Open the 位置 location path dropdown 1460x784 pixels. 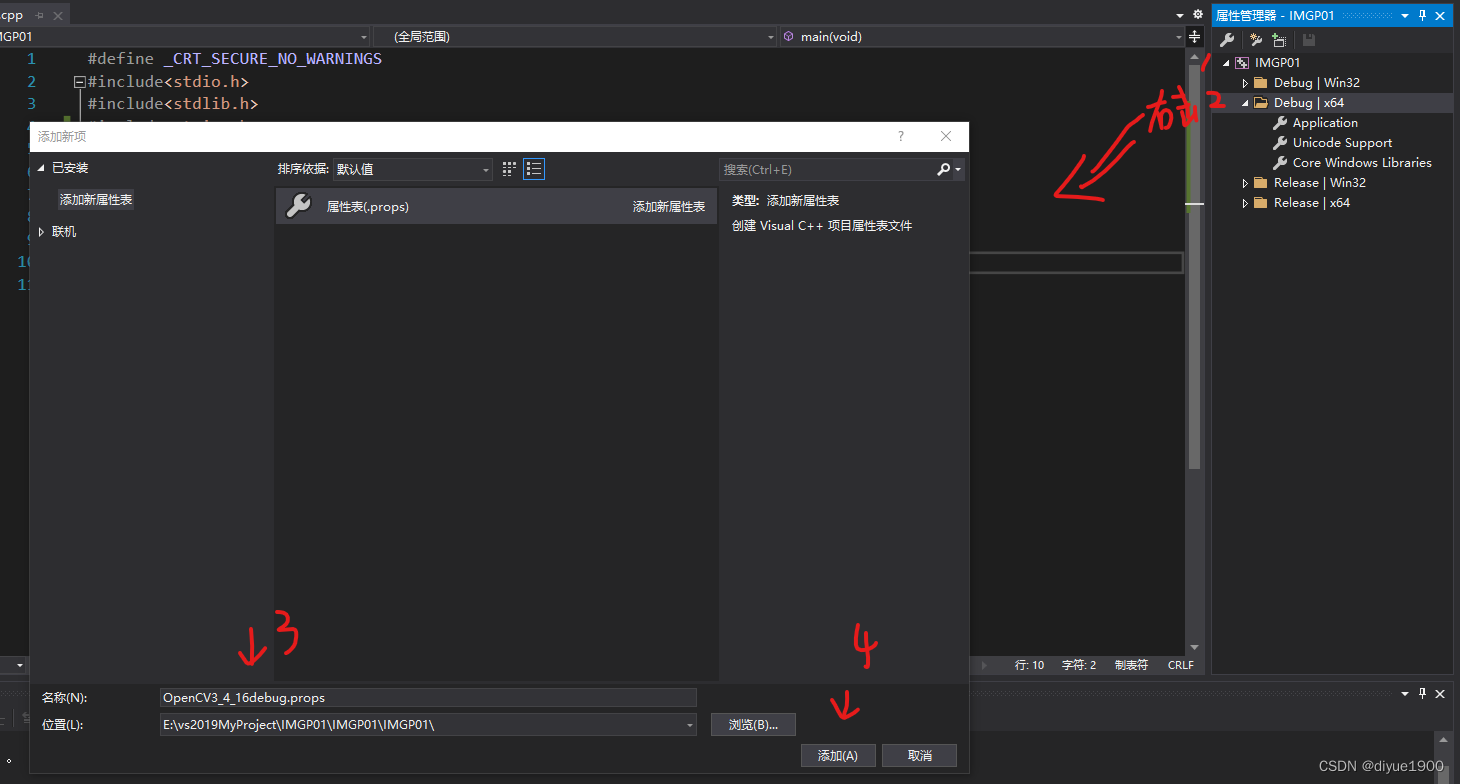coord(689,725)
